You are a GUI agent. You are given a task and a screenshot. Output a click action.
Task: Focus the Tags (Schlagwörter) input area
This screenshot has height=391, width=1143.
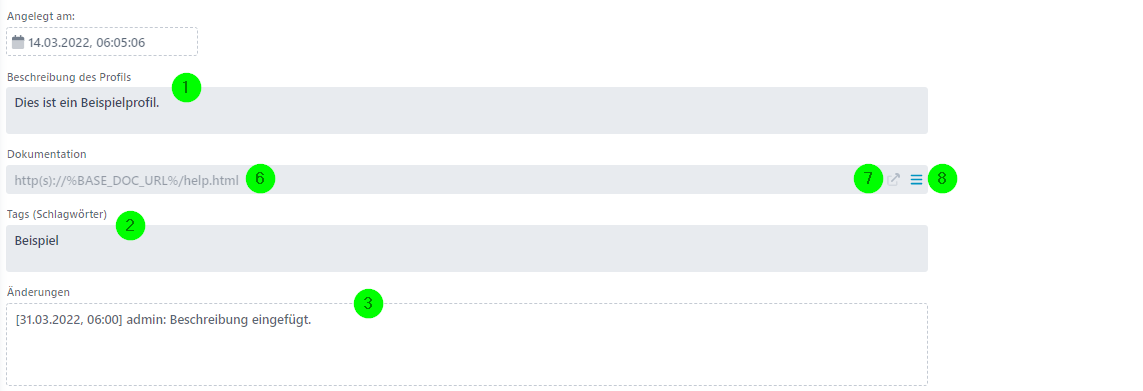[467, 248]
